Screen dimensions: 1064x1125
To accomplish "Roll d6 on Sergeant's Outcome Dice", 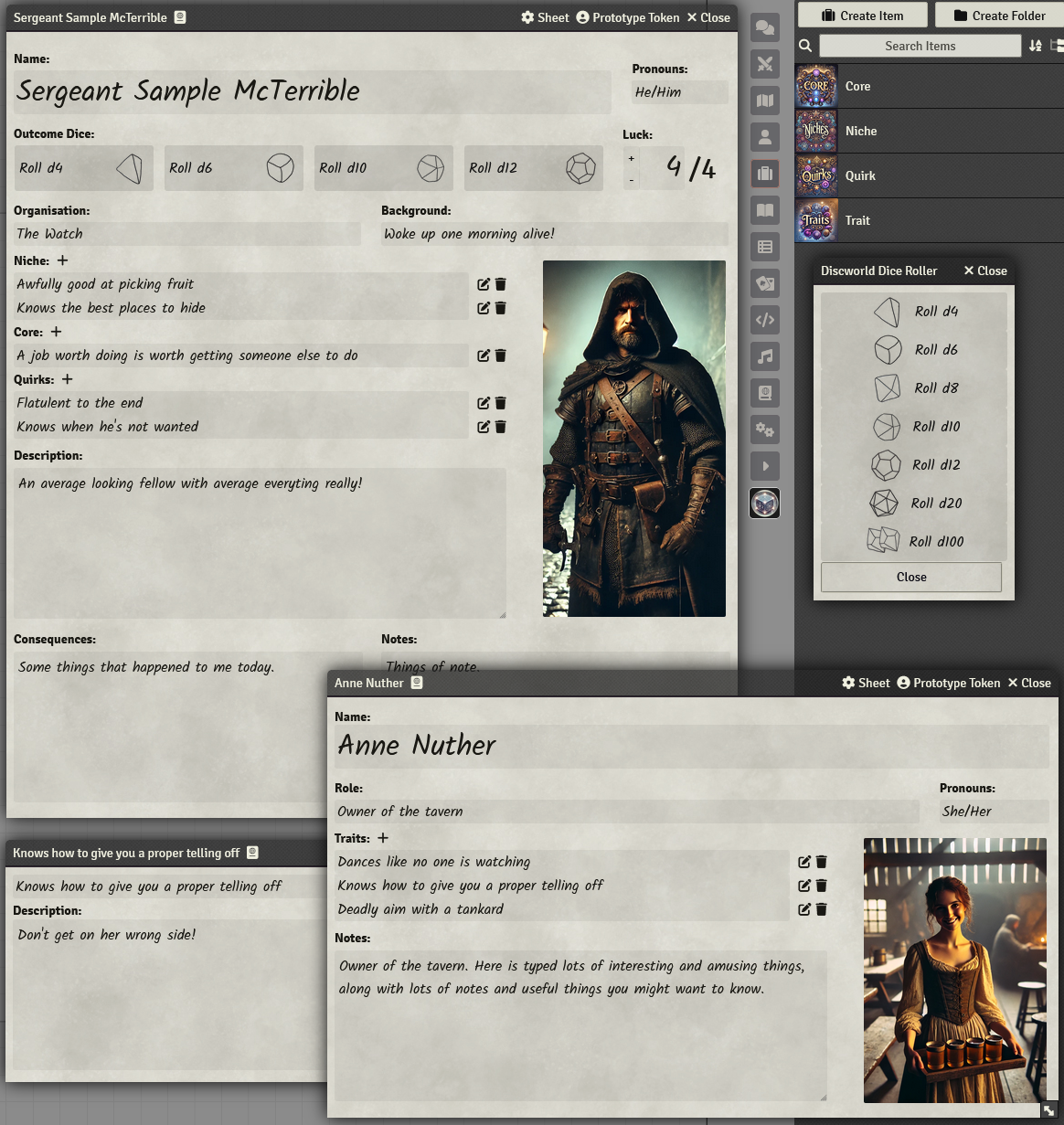I will (x=233, y=168).
